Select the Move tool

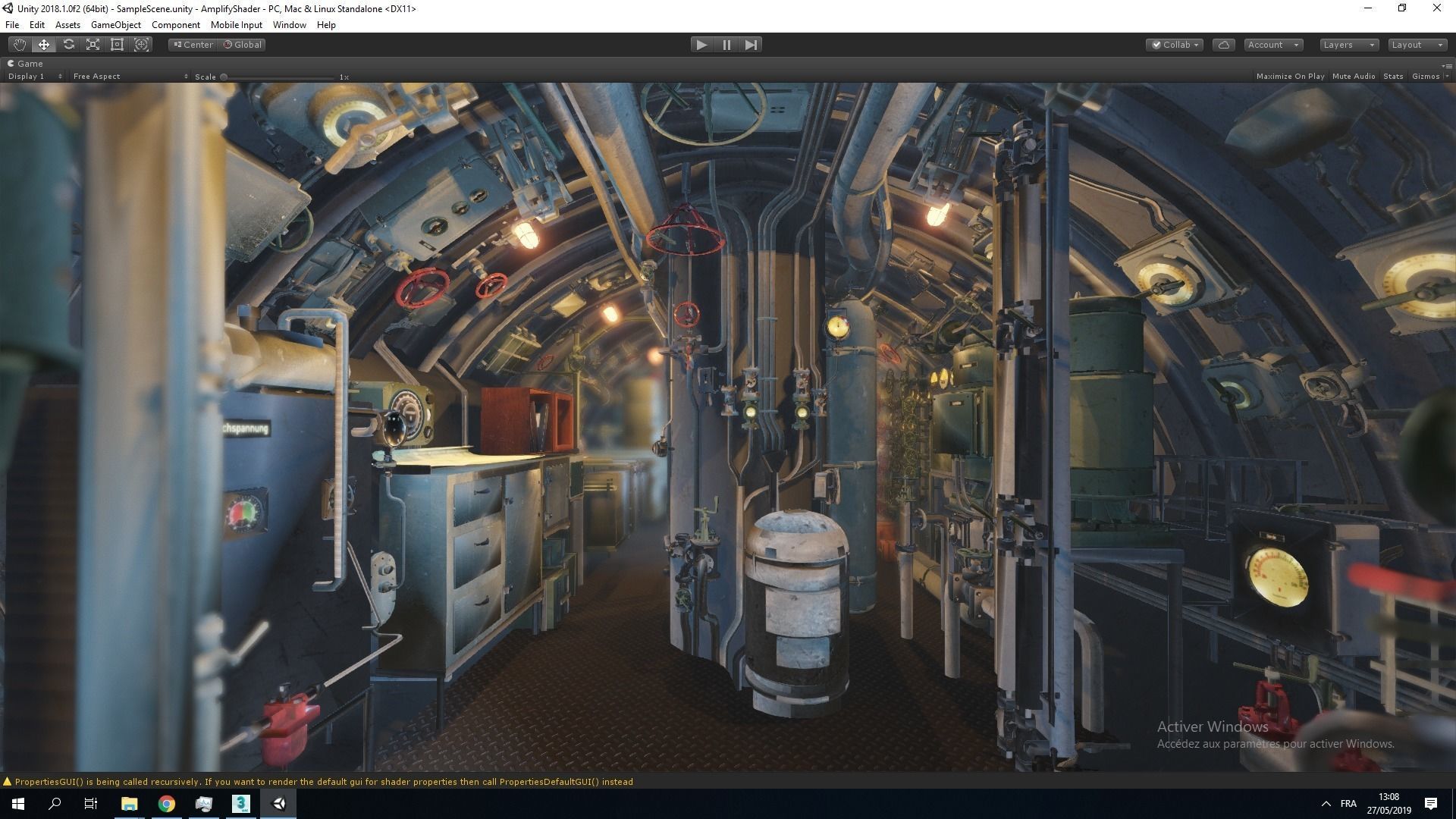(x=44, y=45)
